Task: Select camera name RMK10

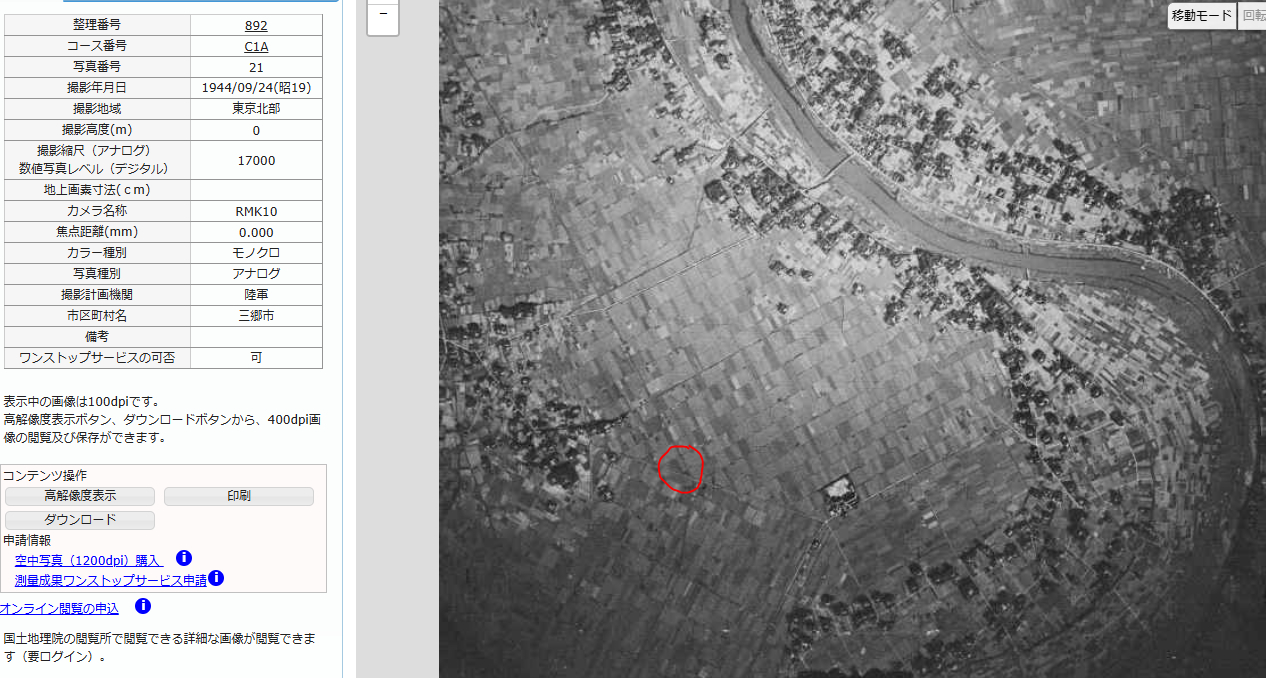Action: pos(256,212)
